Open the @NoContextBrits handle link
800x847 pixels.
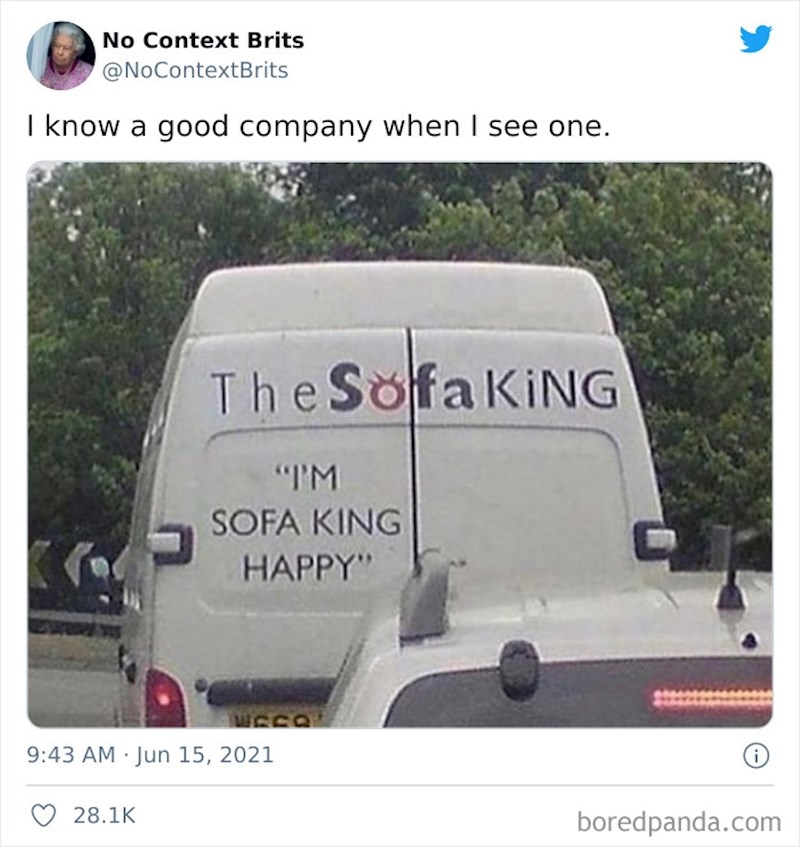[195, 70]
